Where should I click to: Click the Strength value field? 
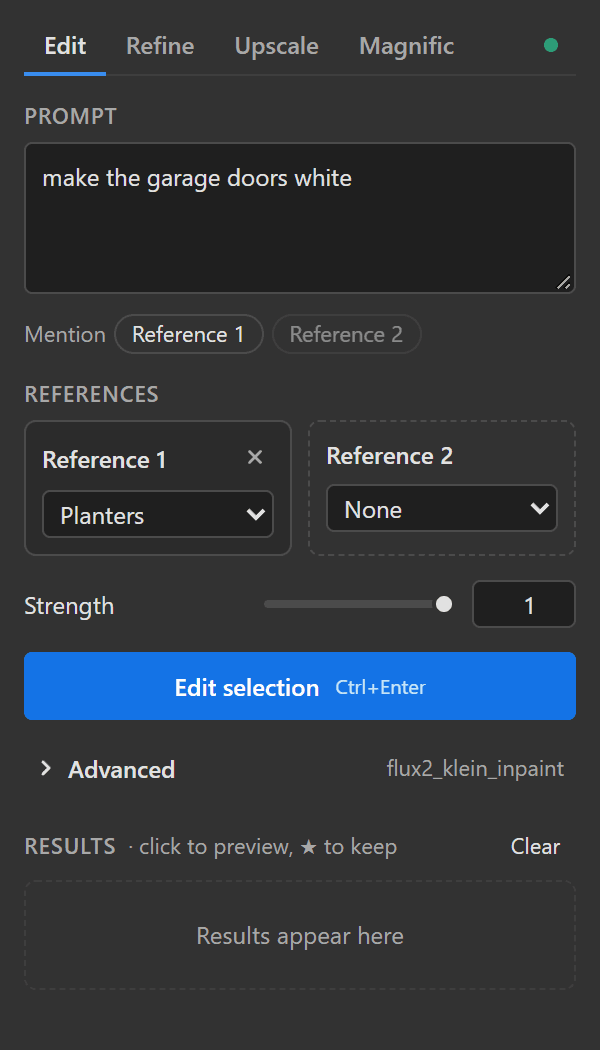(x=524, y=605)
